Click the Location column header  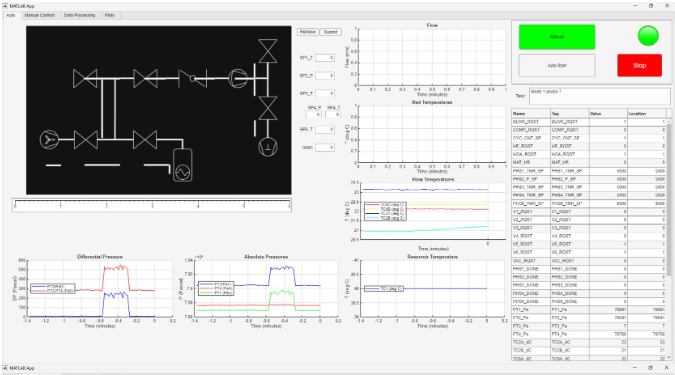point(647,114)
